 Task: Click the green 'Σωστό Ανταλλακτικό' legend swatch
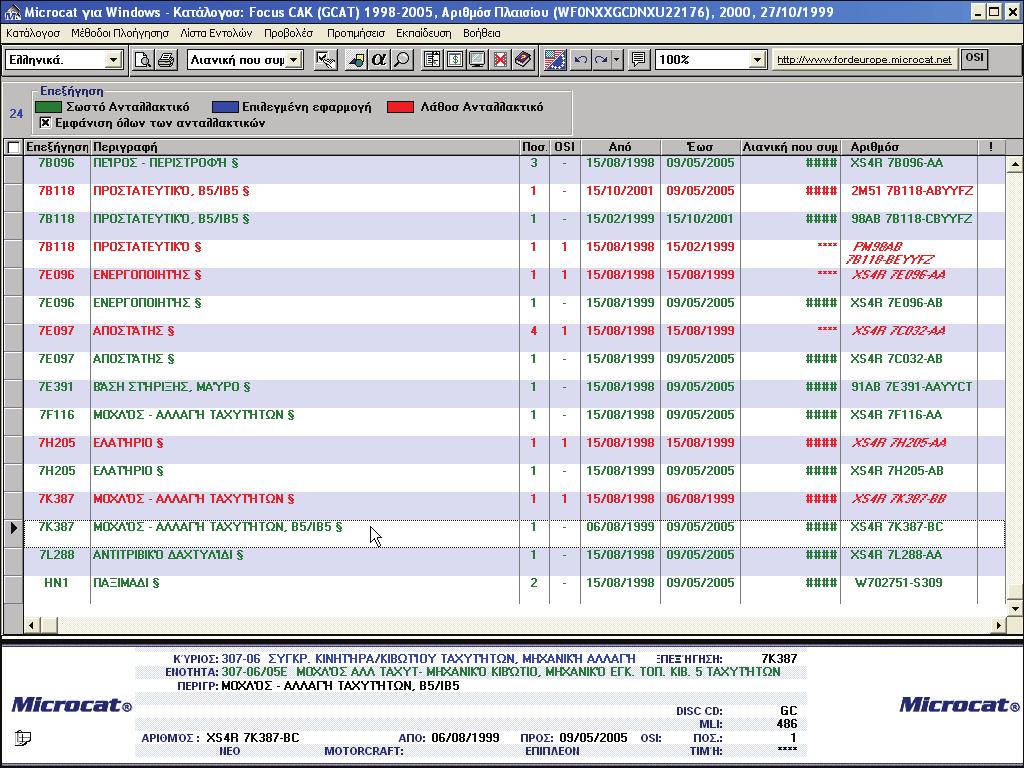click(48, 107)
